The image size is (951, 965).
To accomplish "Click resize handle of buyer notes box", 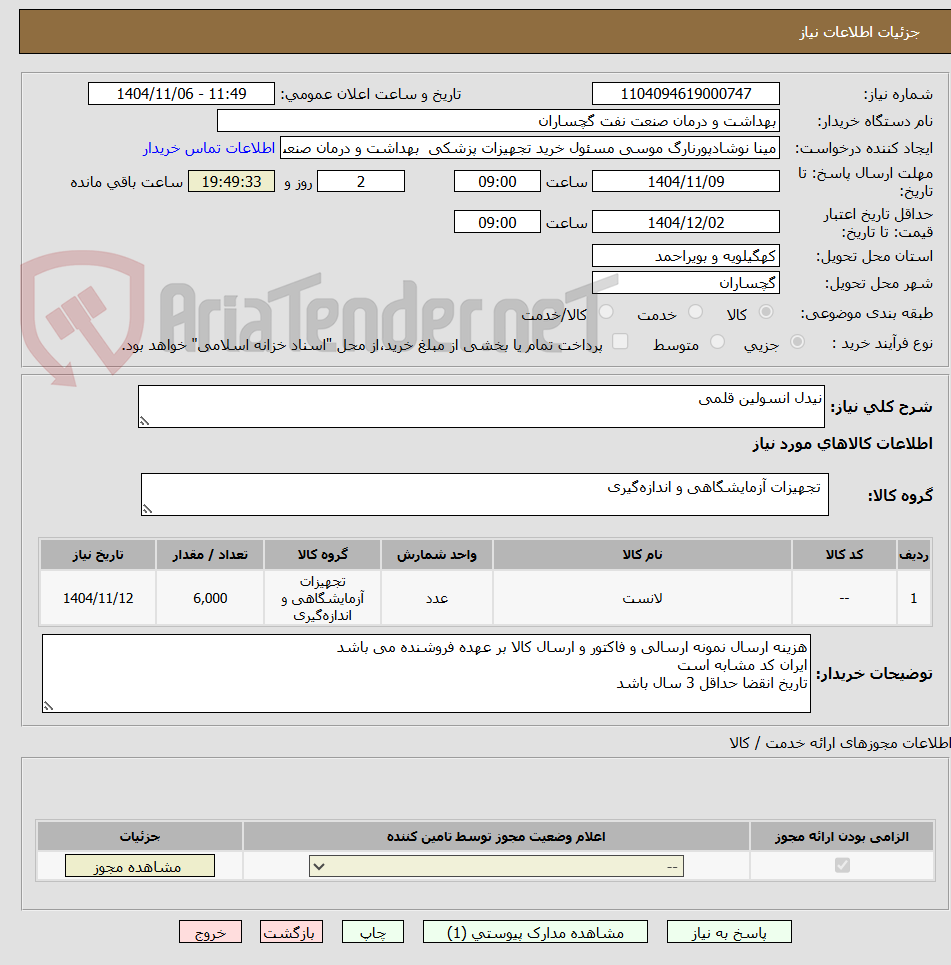I will (48, 707).
